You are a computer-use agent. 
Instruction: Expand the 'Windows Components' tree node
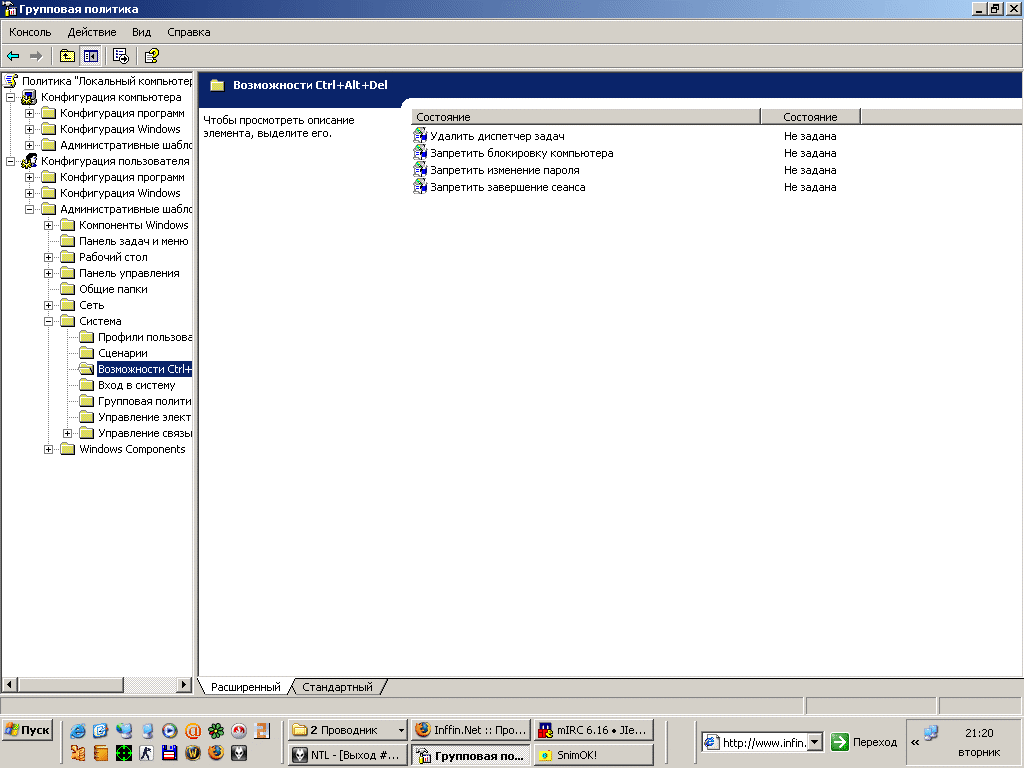[x=49, y=449]
